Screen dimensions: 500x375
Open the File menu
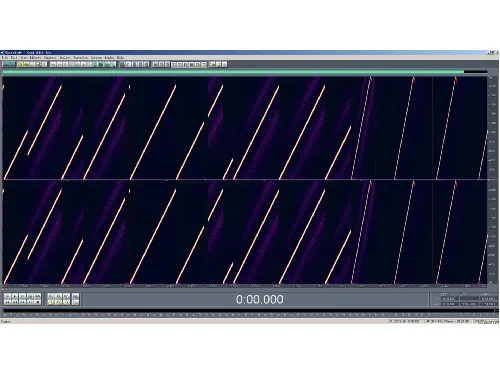(5, 57)
